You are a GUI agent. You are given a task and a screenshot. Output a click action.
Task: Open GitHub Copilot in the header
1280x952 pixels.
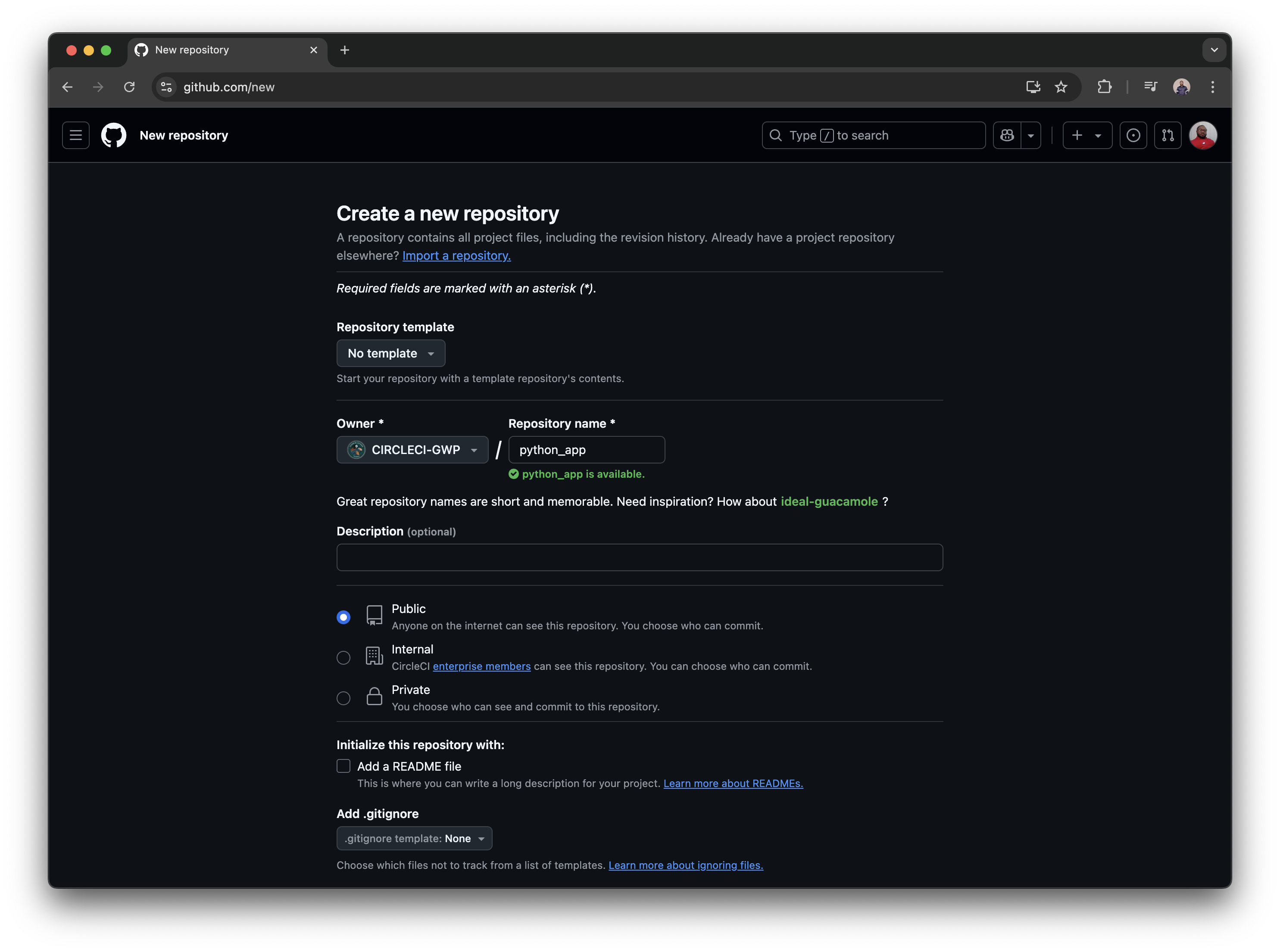tap(1007, 135)
